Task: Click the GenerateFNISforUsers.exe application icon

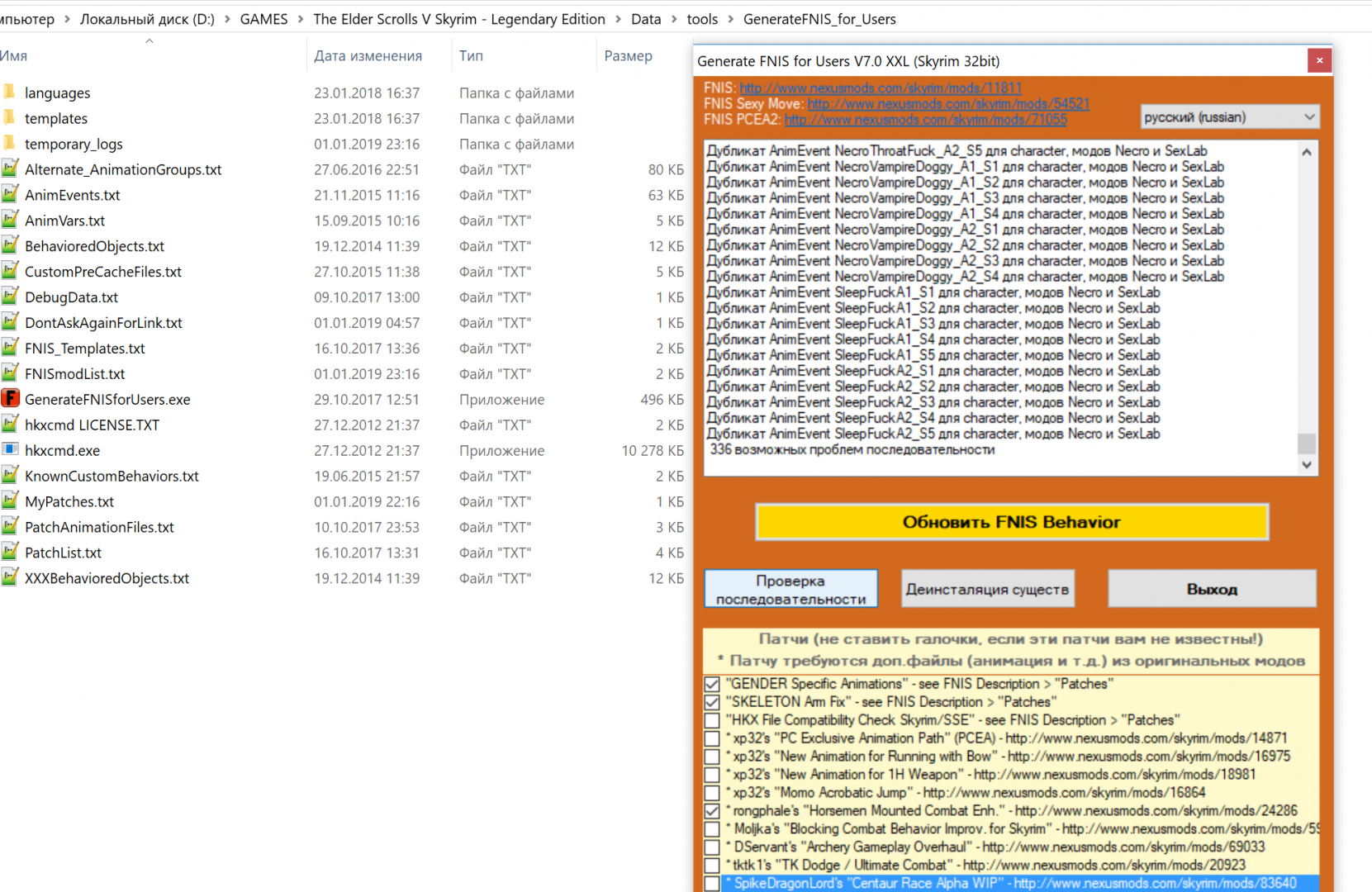Action: (x=10, y=399)
